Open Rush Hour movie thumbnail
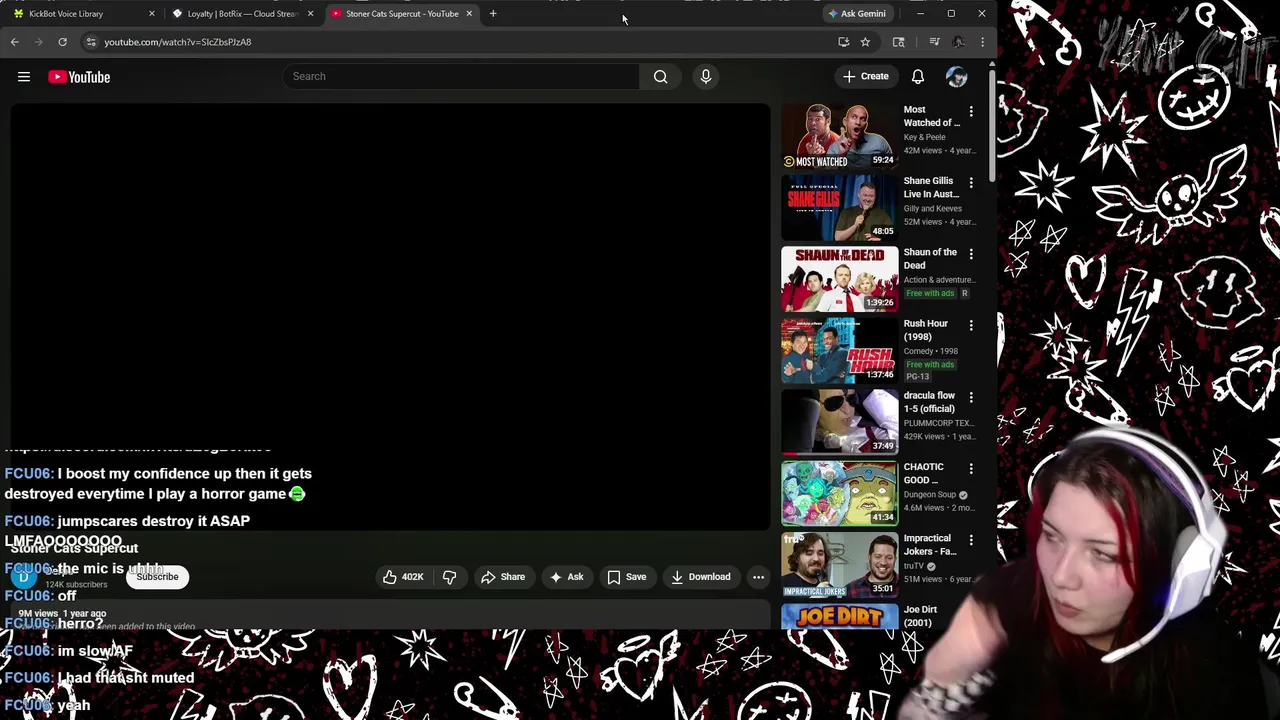 coord(840,350)
